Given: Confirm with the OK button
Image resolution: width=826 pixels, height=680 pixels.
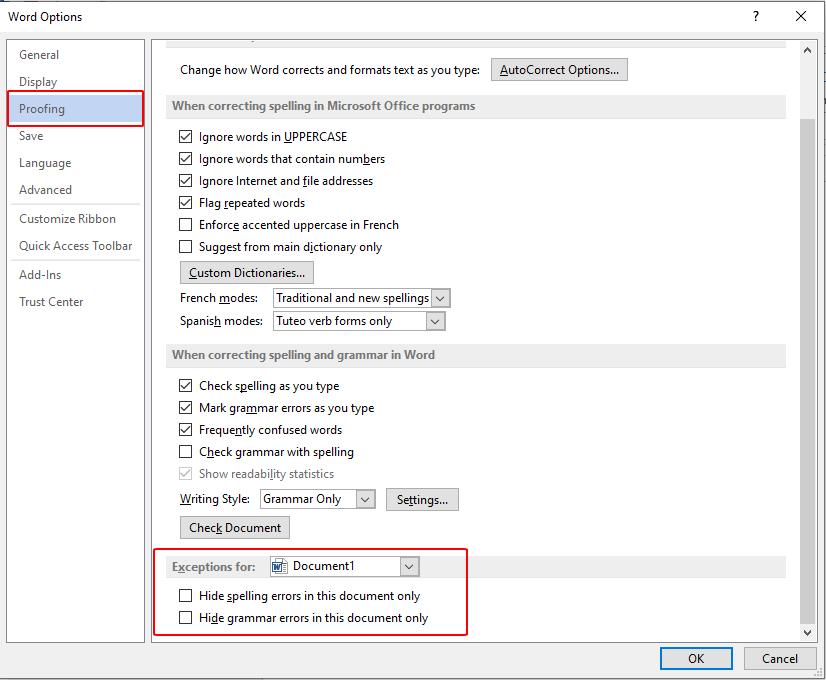Looking at the screenshot, I should coord(696,659).
